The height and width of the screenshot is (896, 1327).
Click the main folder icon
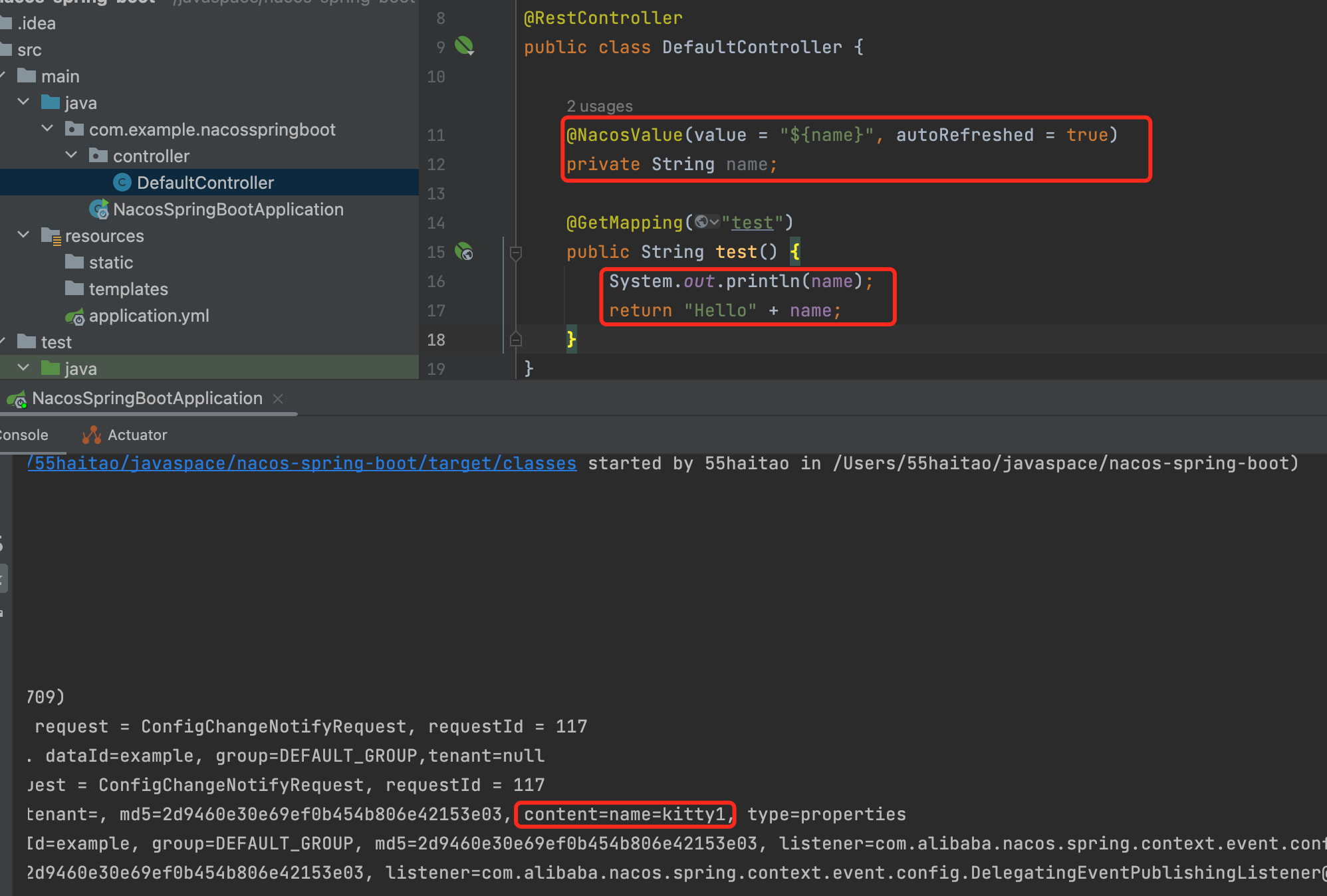[x=27, y=76]
